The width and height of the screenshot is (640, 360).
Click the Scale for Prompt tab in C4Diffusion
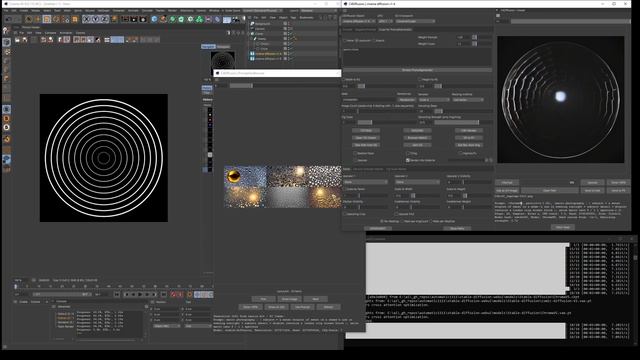point(395,29)
